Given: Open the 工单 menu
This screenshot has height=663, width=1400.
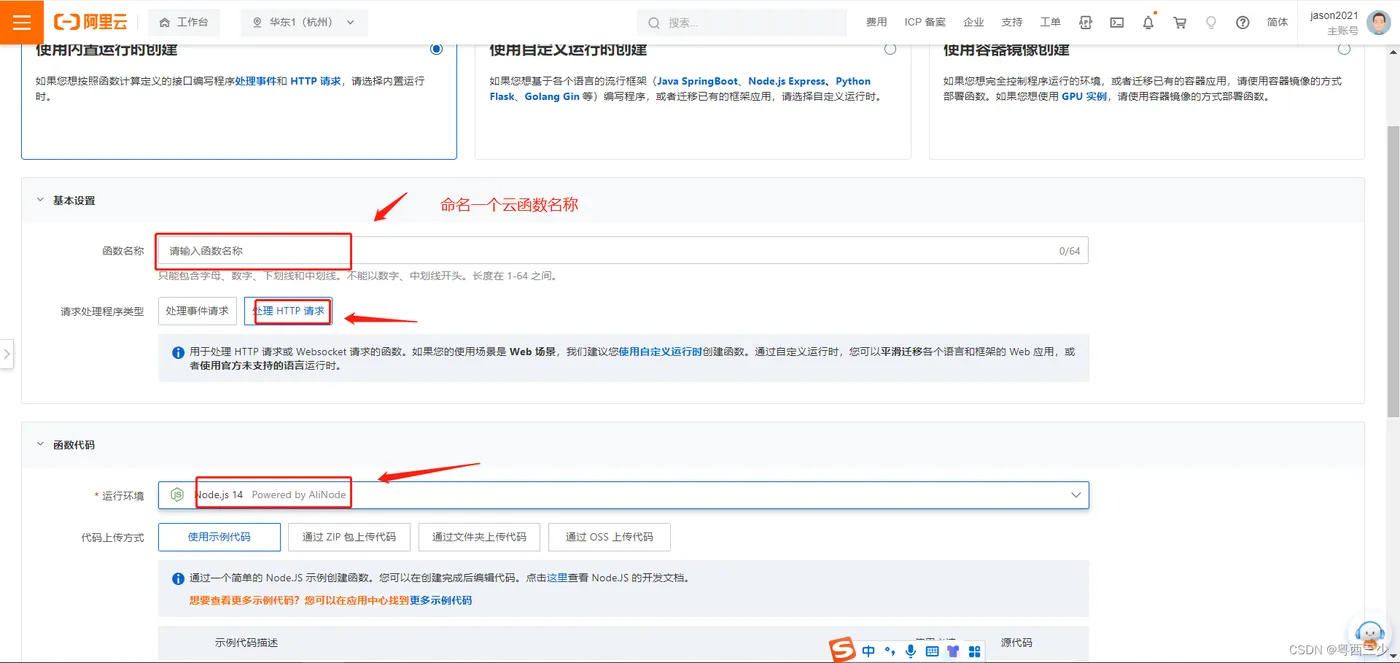Looking at the screenshot, I should (1050, 22).
